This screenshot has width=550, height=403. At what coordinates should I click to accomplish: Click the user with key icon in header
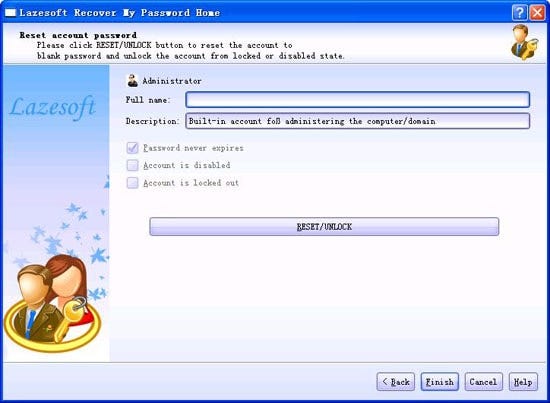tap(524, 42)
